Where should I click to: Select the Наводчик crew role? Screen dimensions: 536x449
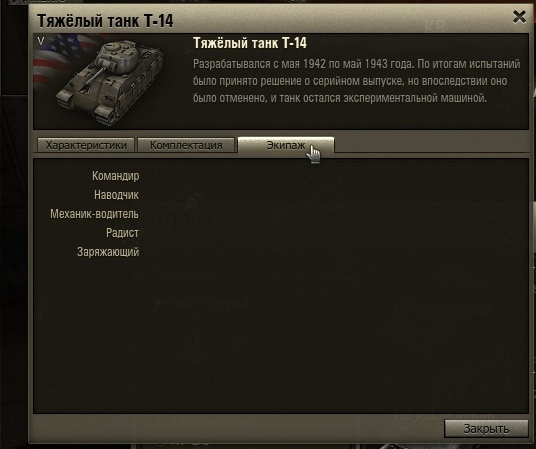coord(117,195)
